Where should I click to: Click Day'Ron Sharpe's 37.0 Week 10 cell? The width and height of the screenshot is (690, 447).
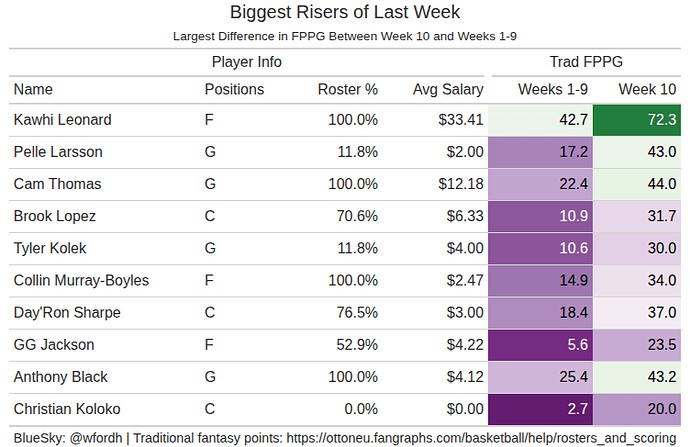coord(640,313)
